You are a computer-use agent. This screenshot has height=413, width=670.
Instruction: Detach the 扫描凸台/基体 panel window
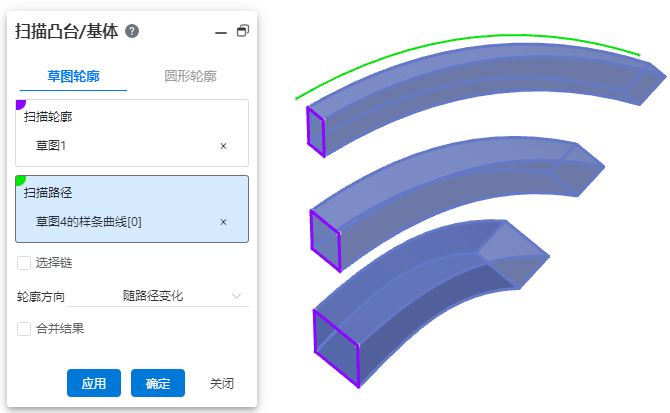click(x=243, y=31)
